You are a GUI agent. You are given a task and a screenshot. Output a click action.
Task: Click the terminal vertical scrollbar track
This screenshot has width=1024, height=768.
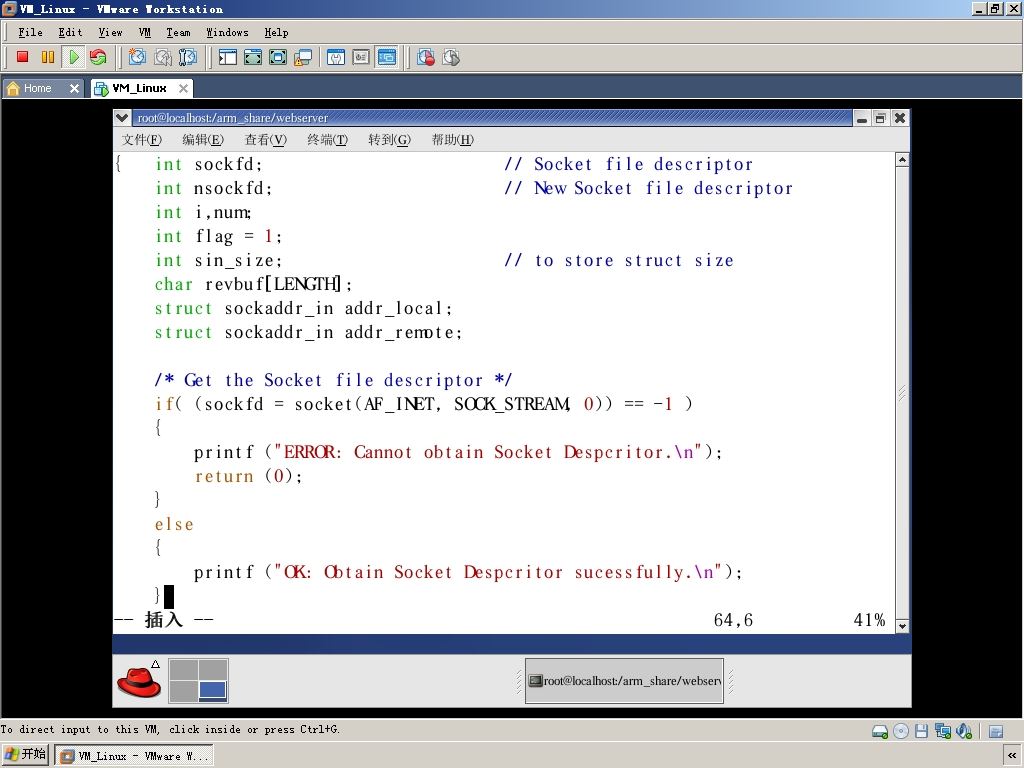pos(902,392)
